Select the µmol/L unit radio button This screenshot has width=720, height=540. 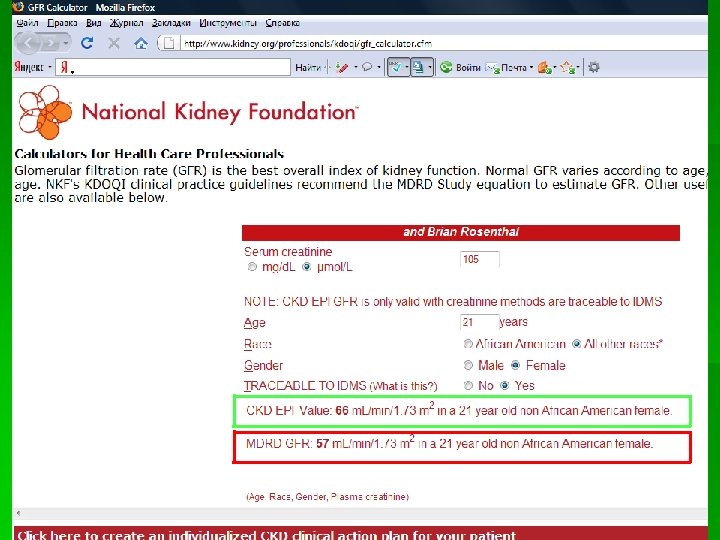pyautogui.click(x=306, y=267)
